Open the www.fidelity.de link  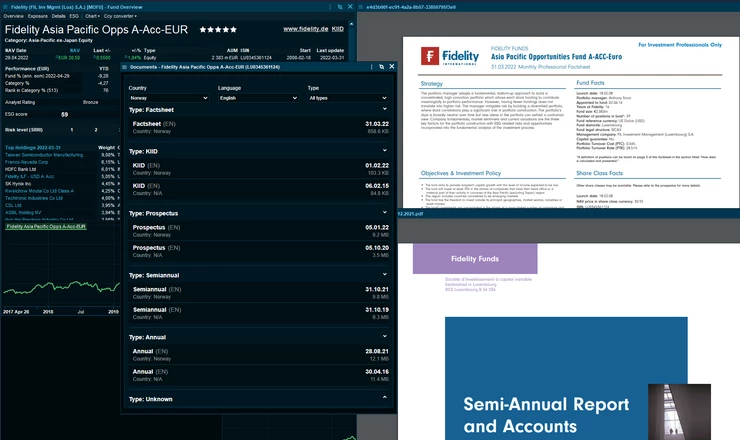305,29
